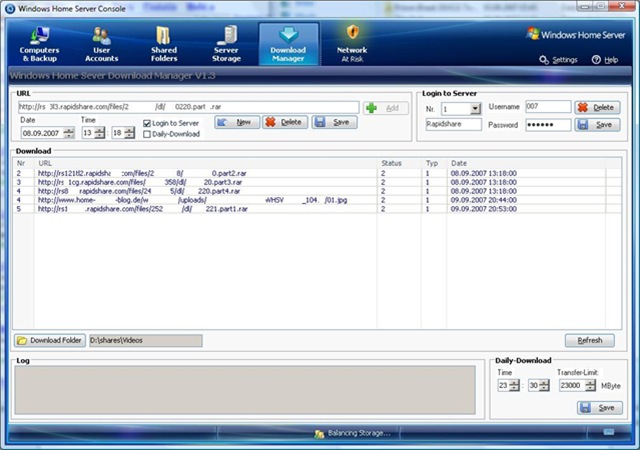Click the Date column header
This screenshot has width=640, height=450.
pyautogui.click(x=526, y=163)
